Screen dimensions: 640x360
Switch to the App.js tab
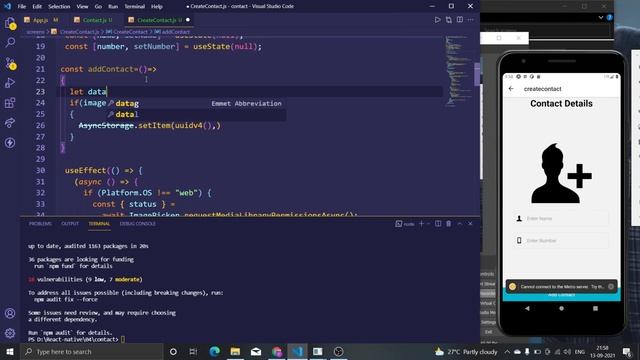click(41, 20)
